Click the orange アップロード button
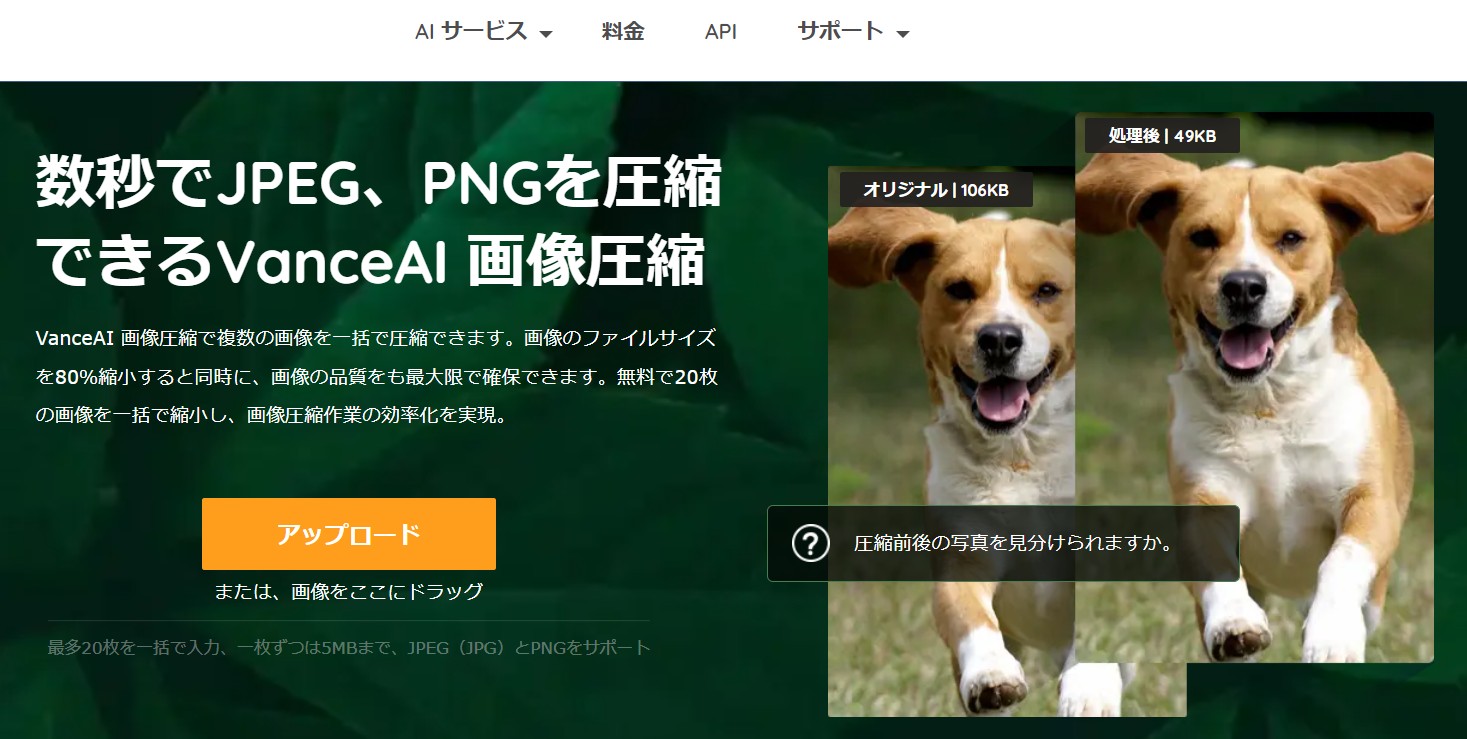The width and height of the screenshot is (1467, 739). [349, 534]
